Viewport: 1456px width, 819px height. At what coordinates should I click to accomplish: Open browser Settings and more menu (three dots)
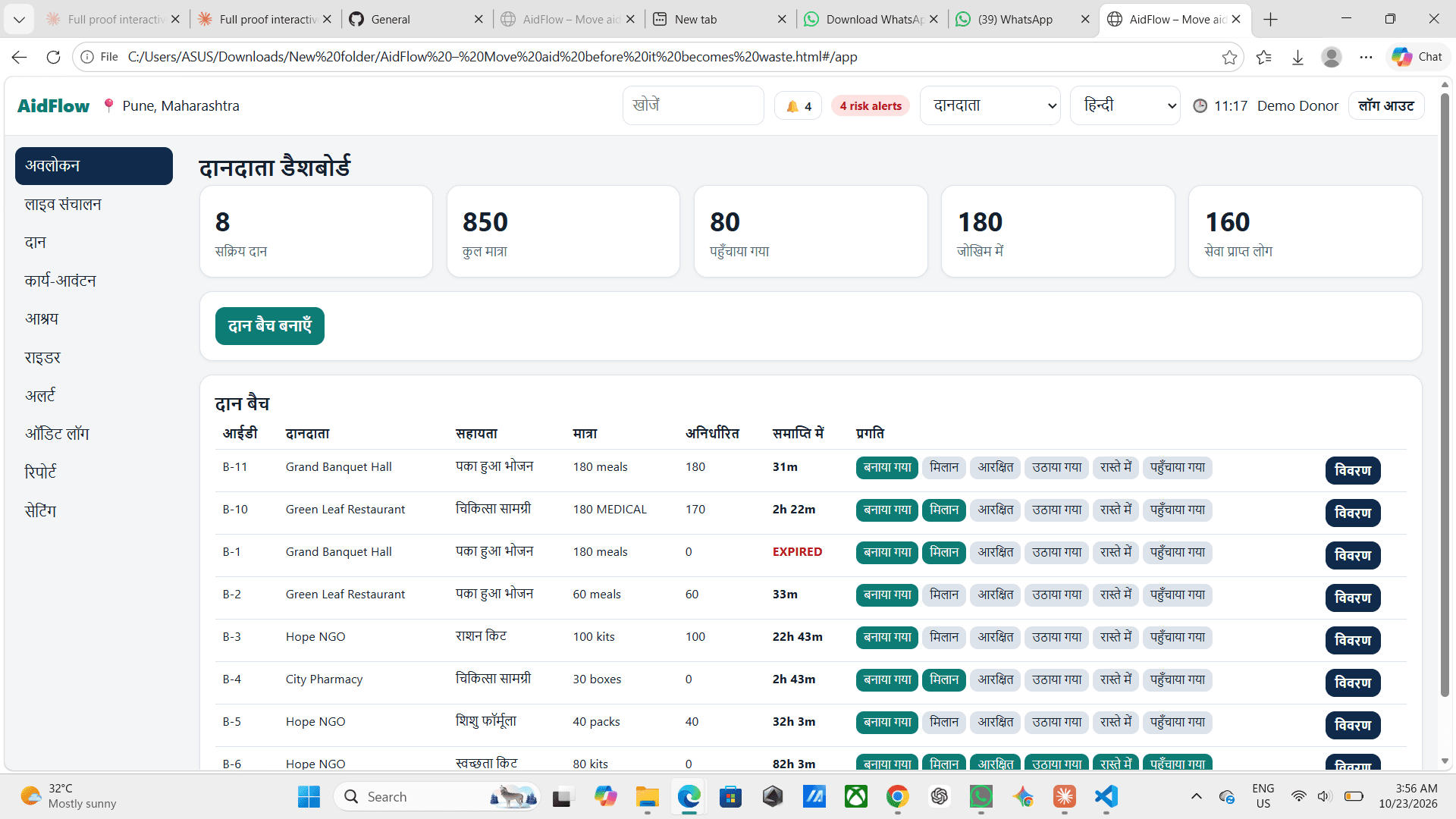click(x=1366, y=57)
